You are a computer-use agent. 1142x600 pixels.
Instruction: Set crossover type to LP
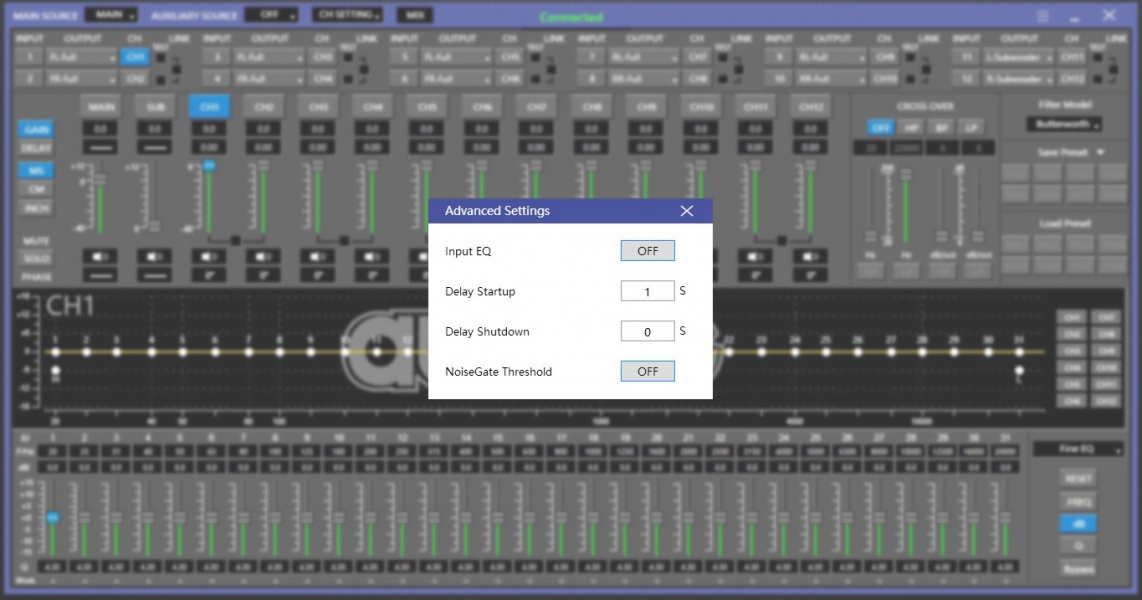point(971,127)
